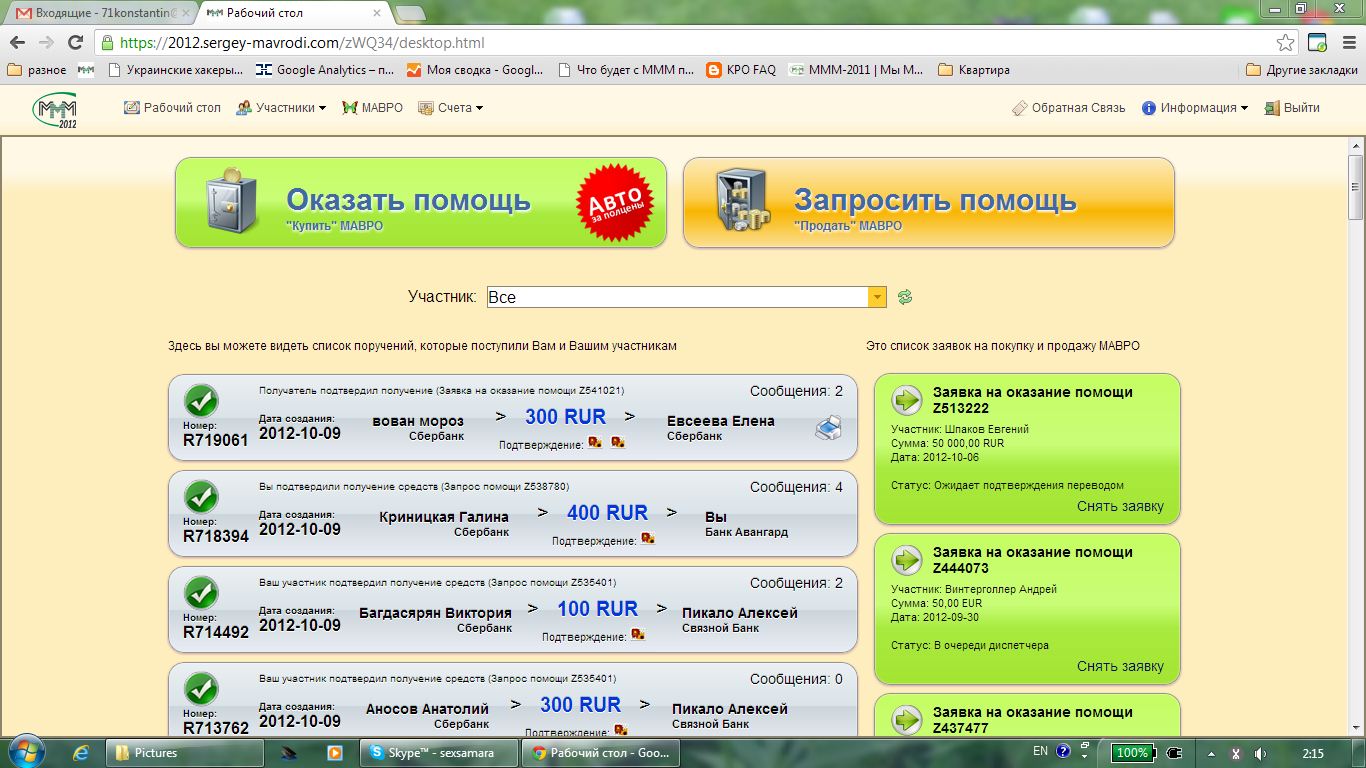Open the Квартира bookmarks folder
1366x768 pixels.
click(x=974, y=70)
